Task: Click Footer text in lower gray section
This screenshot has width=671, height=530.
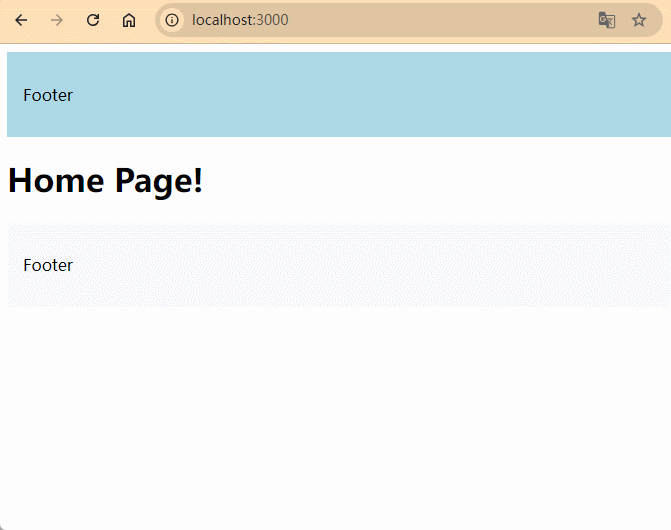Action: coord(48,265)
